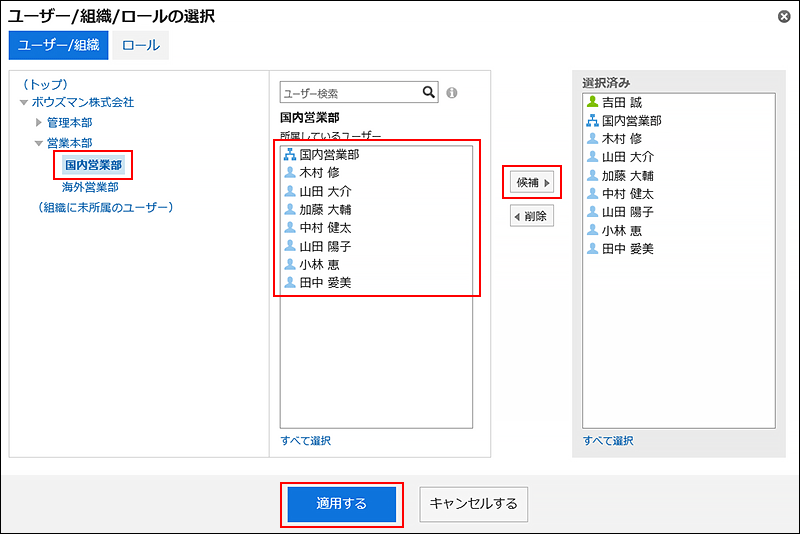Select (組織に未所属のユーザー) in the tree
This screenshot has width=800, height=534.
tap(106, 207)
